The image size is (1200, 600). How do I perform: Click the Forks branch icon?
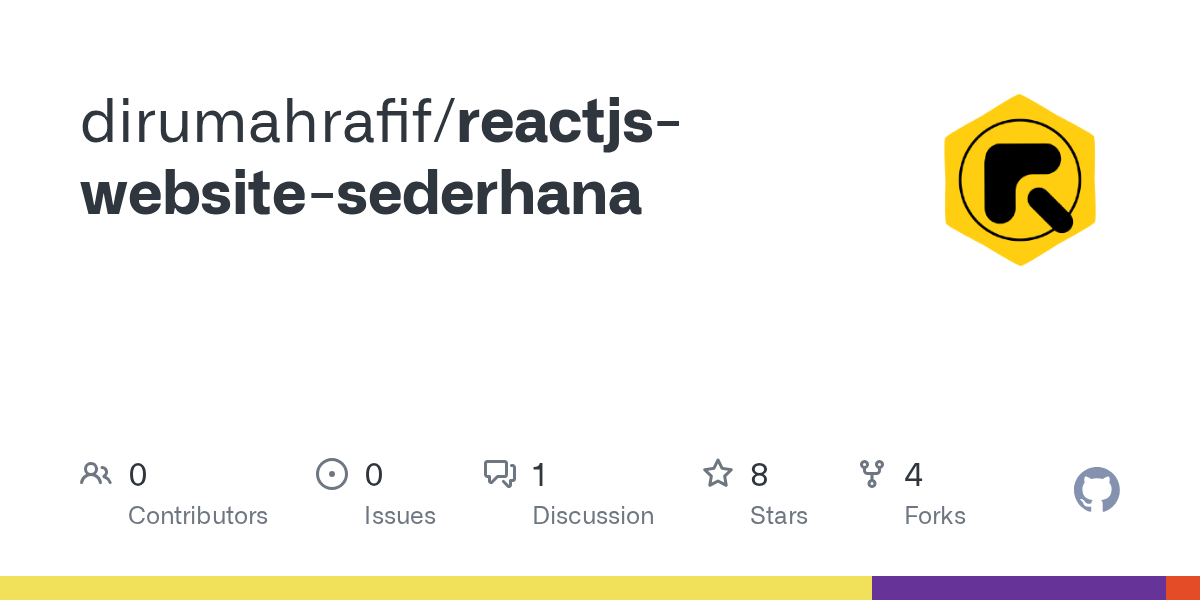pos(872,474)
